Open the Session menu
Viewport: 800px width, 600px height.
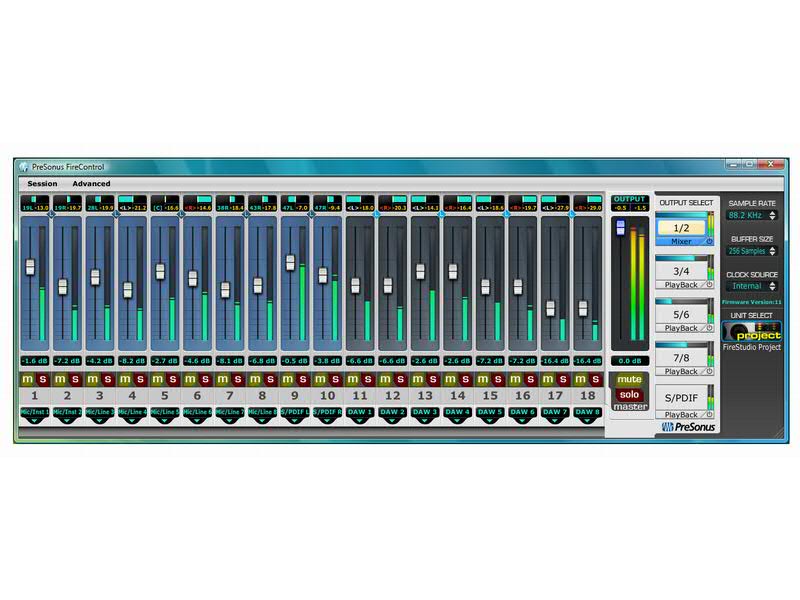42,184
